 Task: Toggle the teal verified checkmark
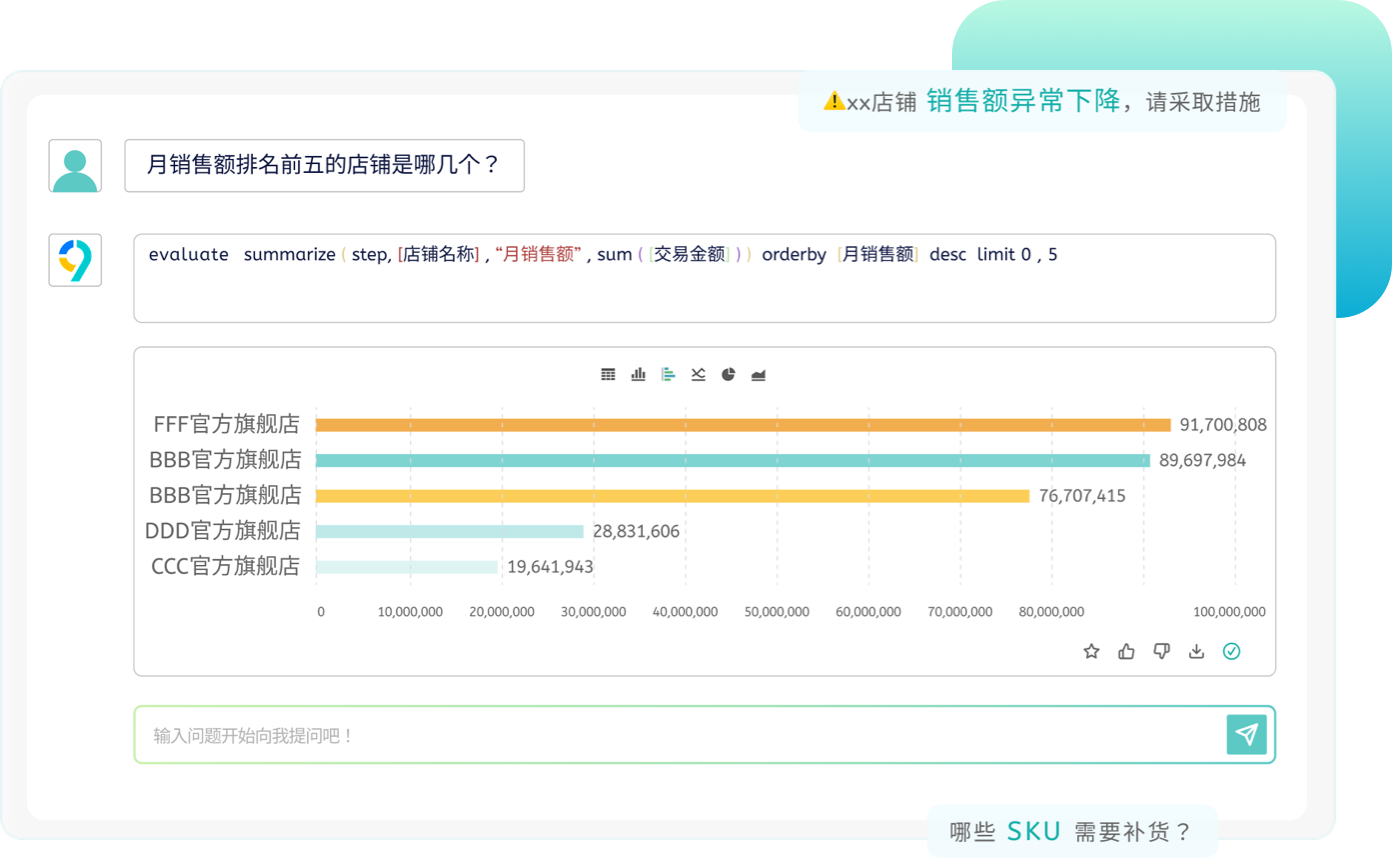tap(1232, 651)
